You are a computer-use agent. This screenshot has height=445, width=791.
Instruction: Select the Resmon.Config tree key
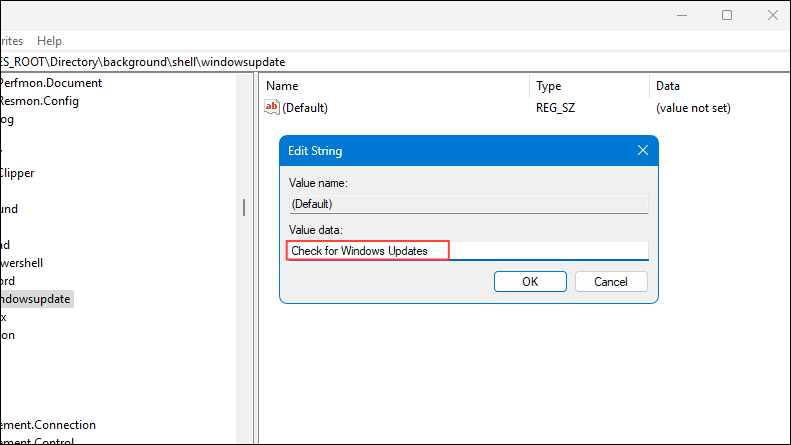39,101
